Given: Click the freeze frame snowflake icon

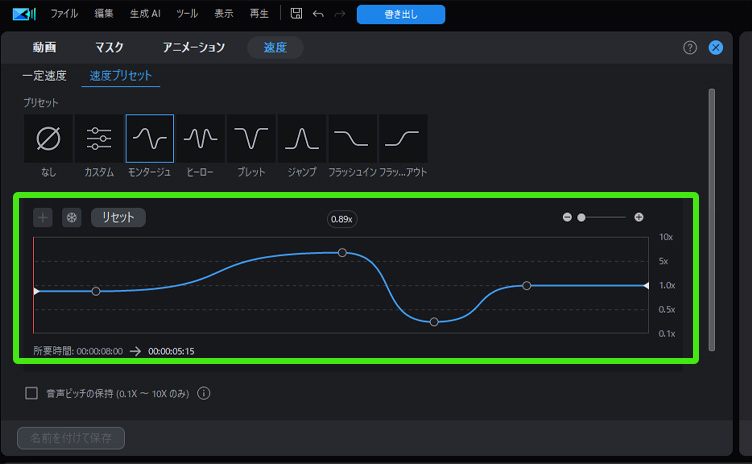Looking at the screenshot, I should pyautogui.click(x=71, y=217).
